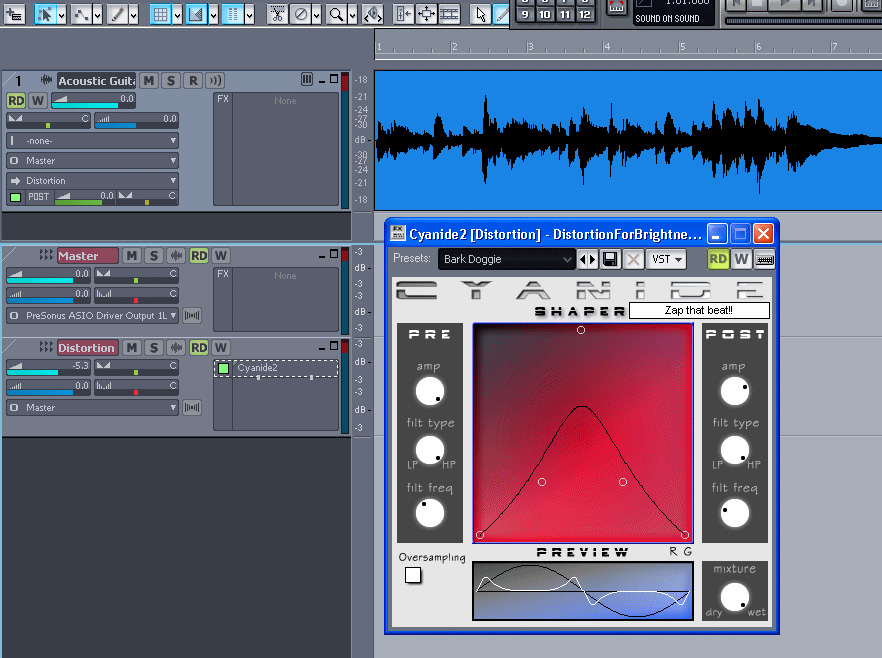Toggle the Distortion send enable button
882x658 pixels.
tap(15, 197)
